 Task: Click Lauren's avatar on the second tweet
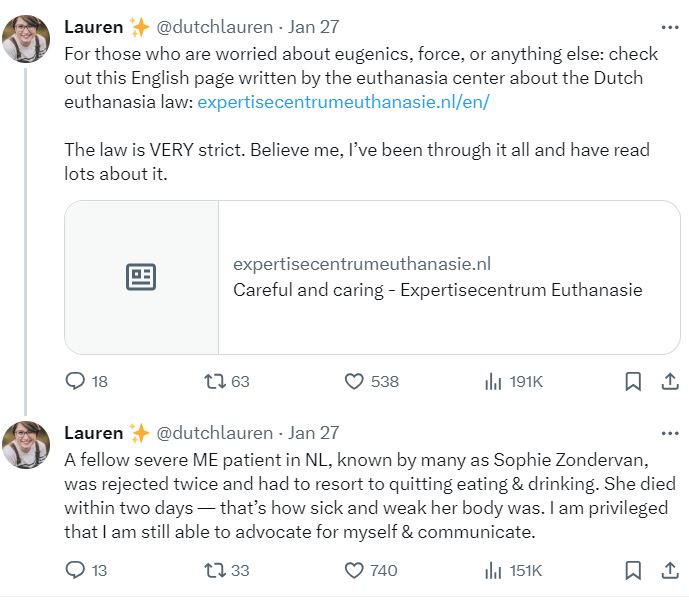[27, 445]
